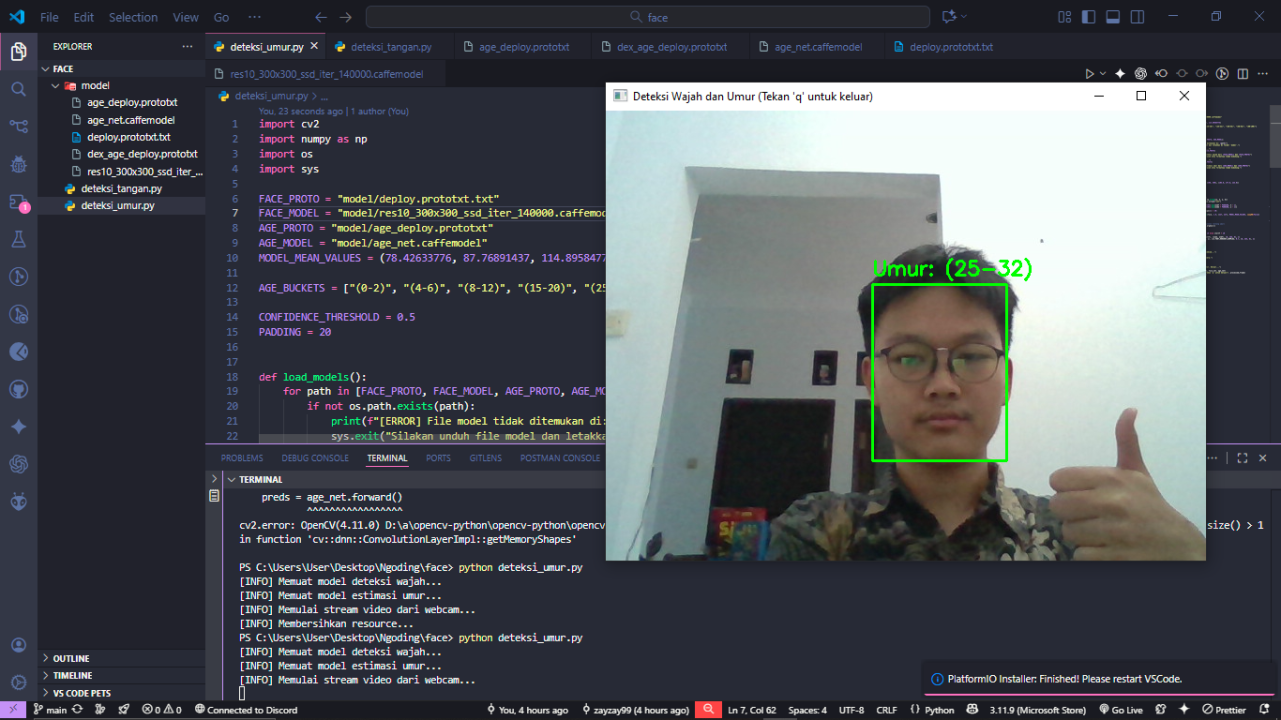
Task: Toggle the Primary Side Bar visibility
Action: (1089, 17)
